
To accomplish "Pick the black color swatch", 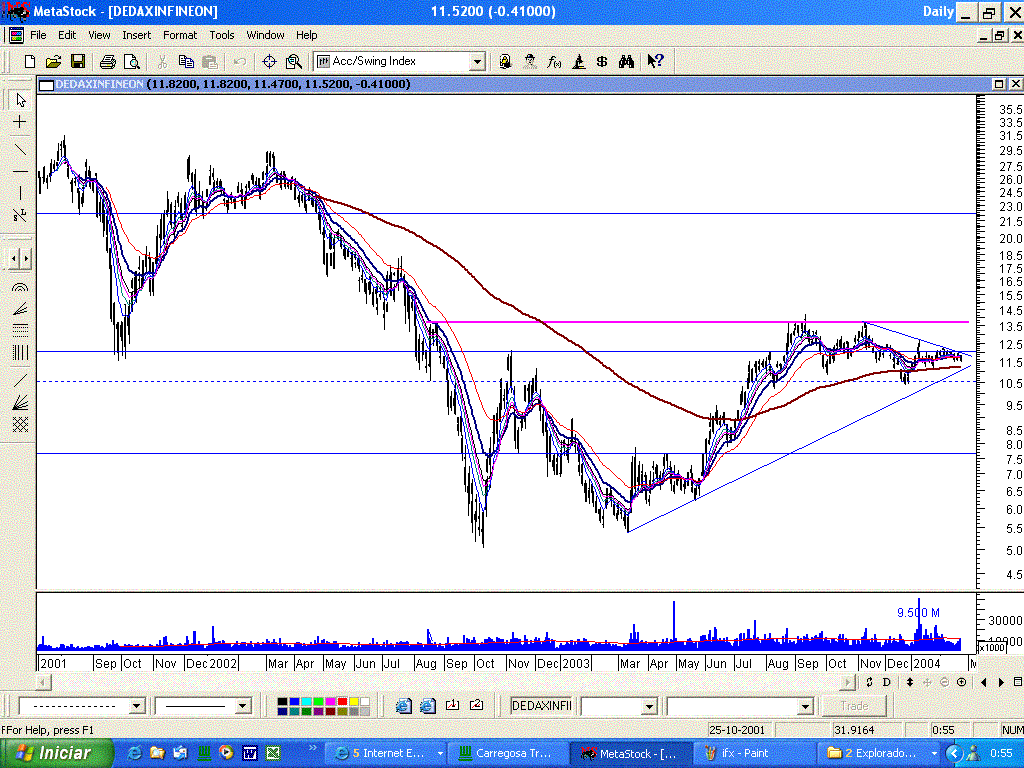I will 282,702.
